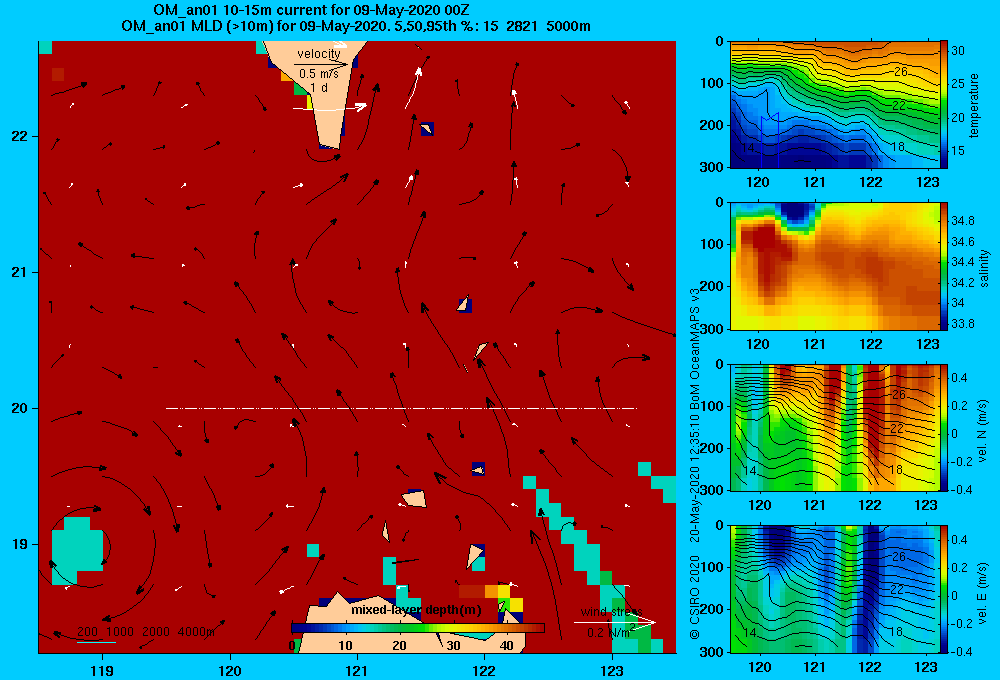Click longitude label 122 below the map
This screenshot has height=680, width=1000.
(x=484, y=670)
